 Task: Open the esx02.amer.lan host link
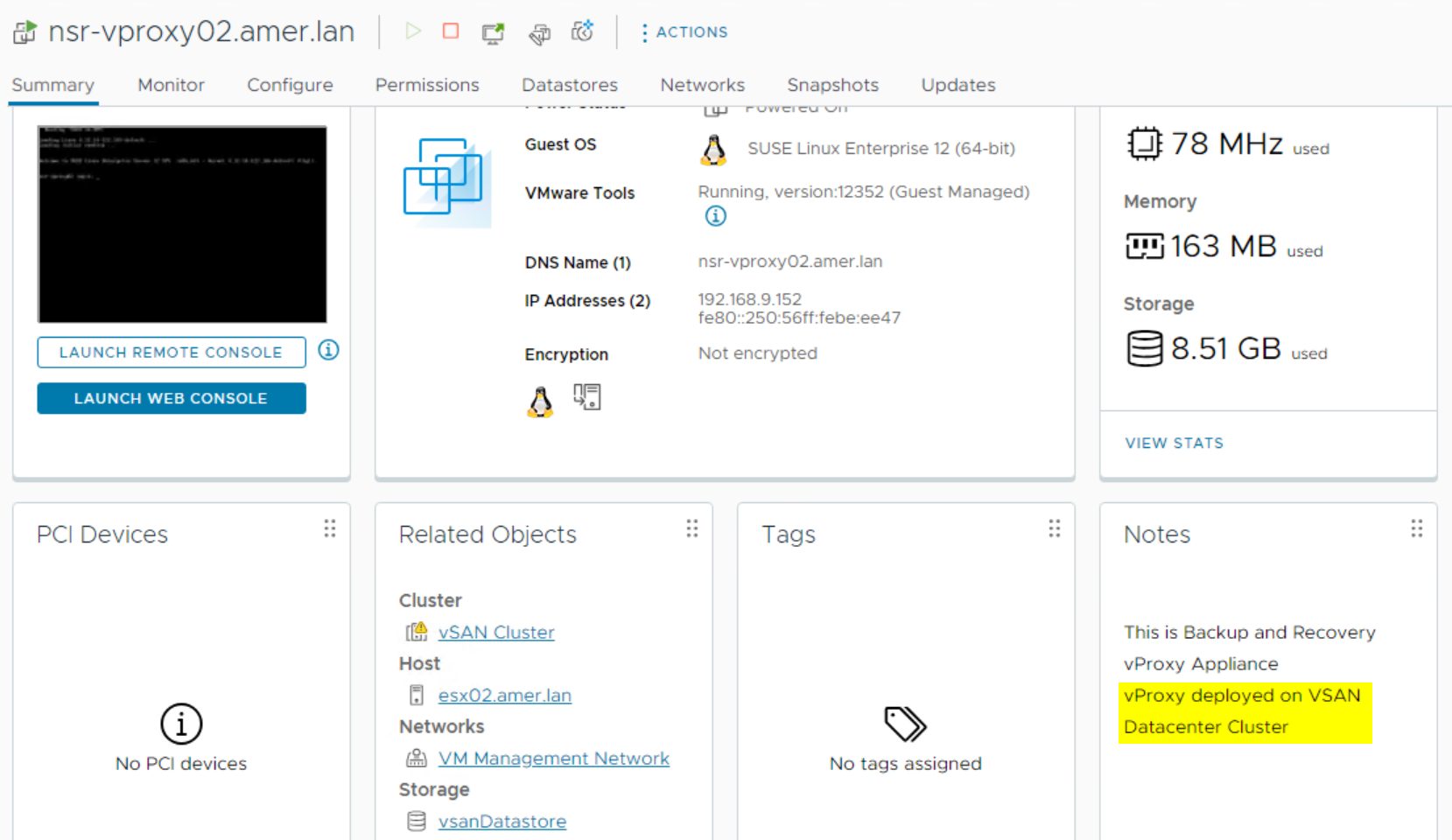click(504, 695)
